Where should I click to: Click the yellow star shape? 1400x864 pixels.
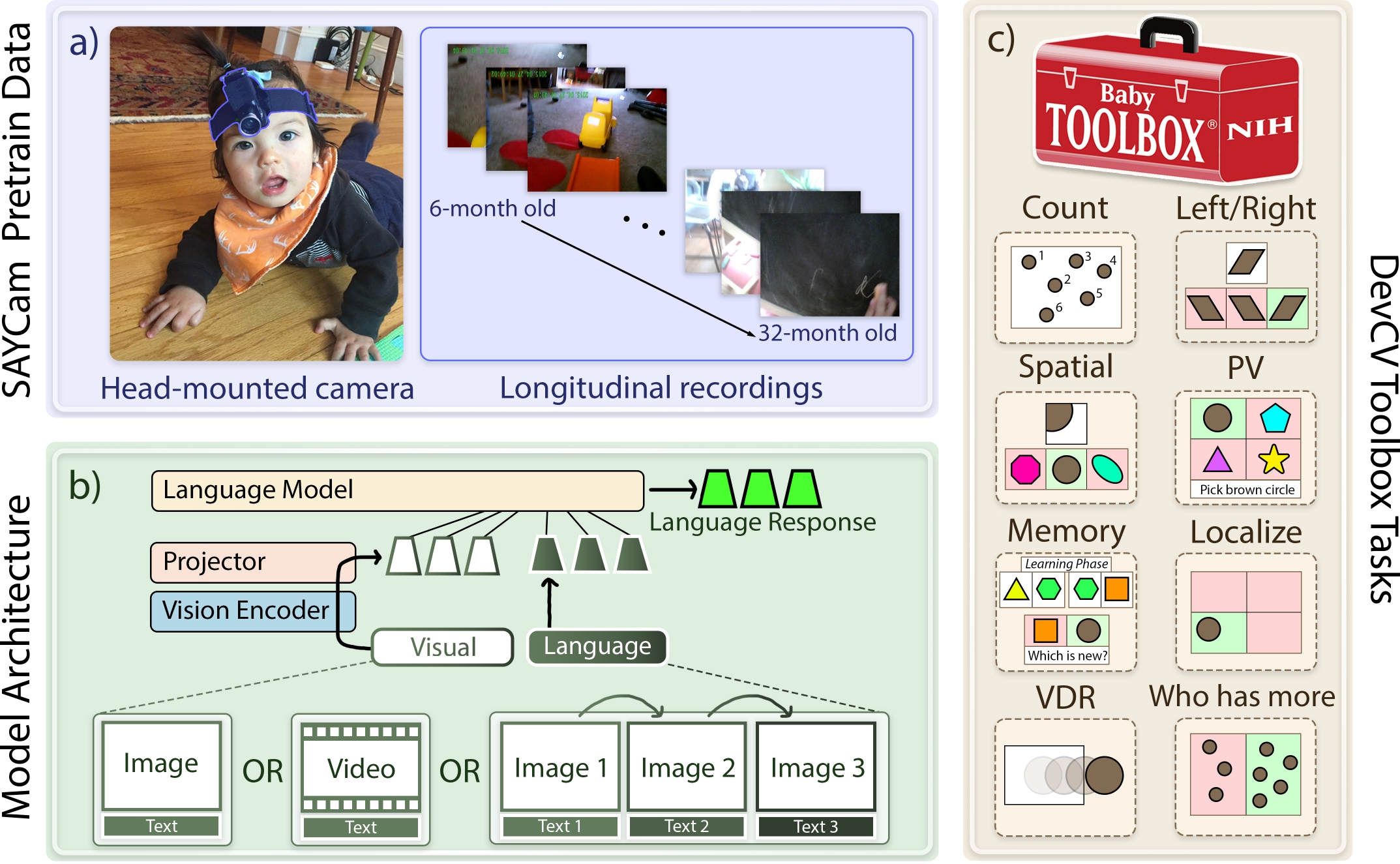point(1273,459)
